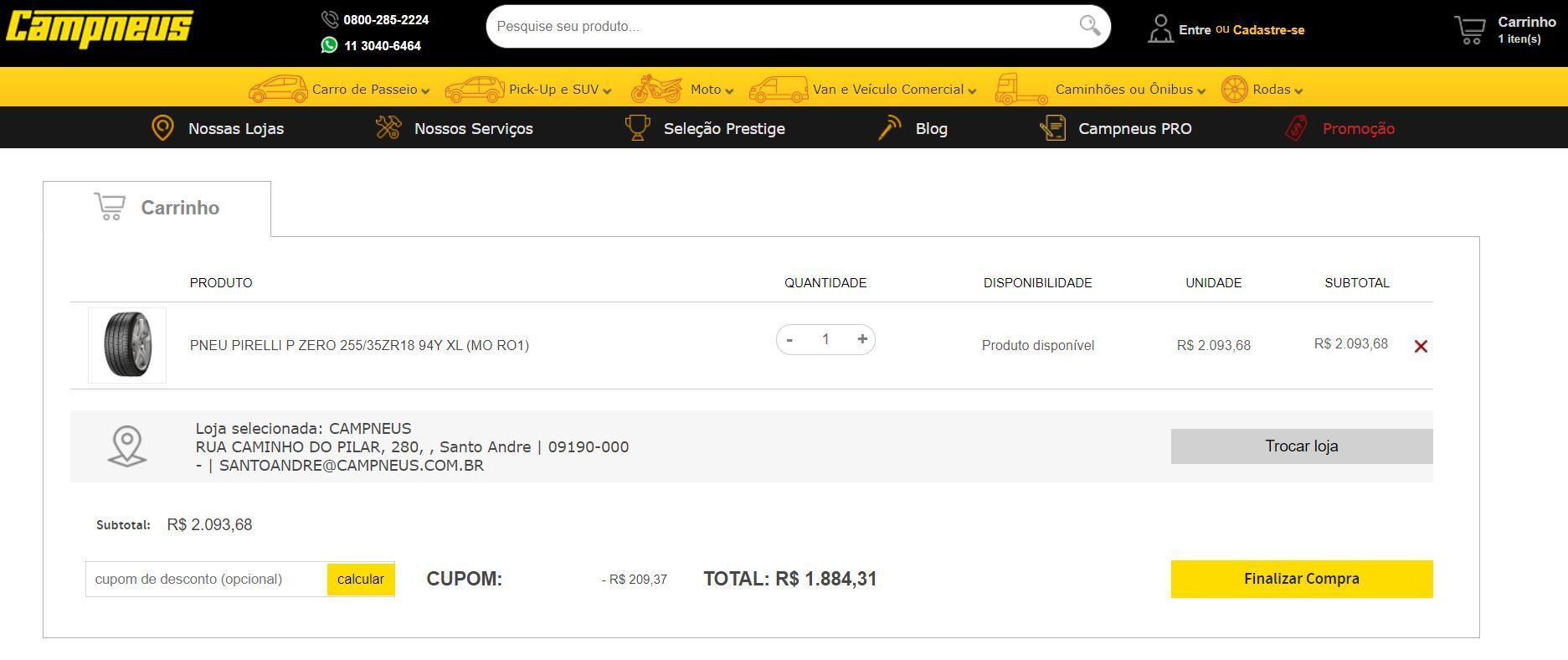Image resolution: width=1568 pixels, height=660 pixels.
Task: Click the quantity field showing 1
Action: pos(825,339)
